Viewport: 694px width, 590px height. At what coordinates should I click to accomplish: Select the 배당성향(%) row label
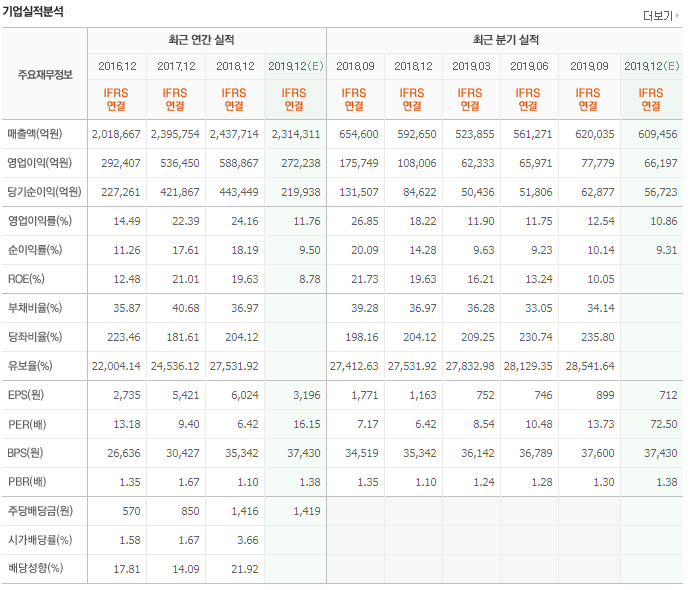(35, 568)
